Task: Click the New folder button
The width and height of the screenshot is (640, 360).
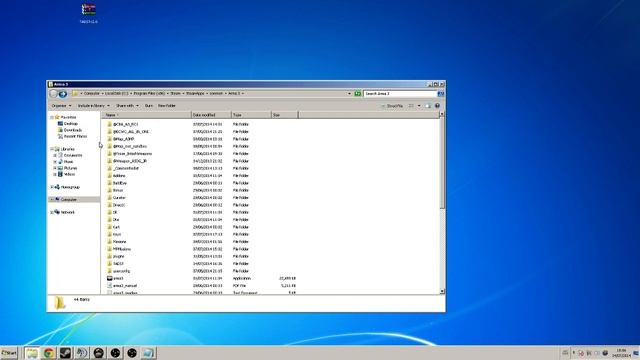Action: pos(167,106)
